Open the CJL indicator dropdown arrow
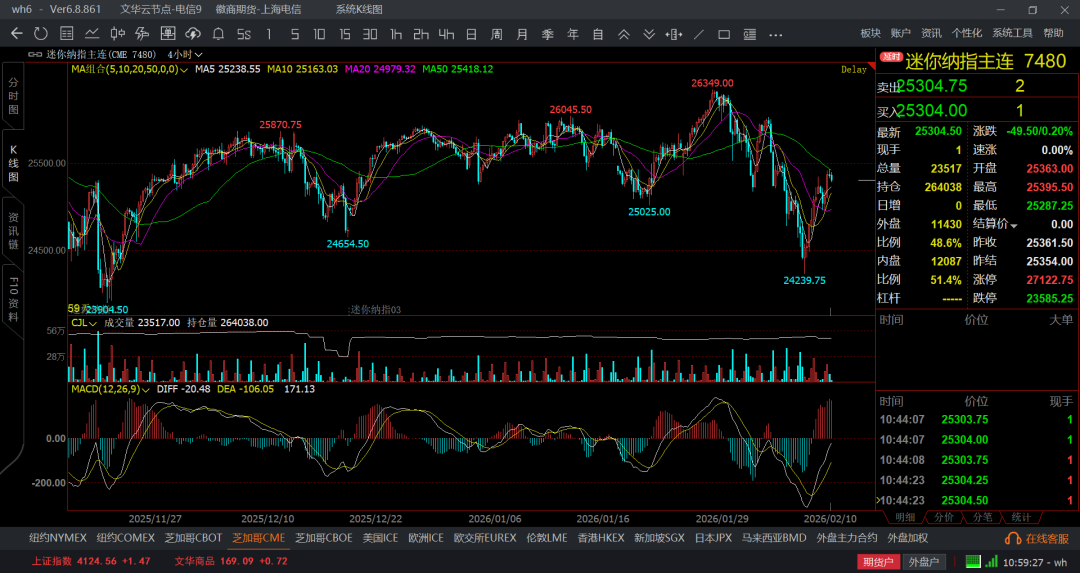The width and height of the screenshot is (1080, 573). point(92,323)
